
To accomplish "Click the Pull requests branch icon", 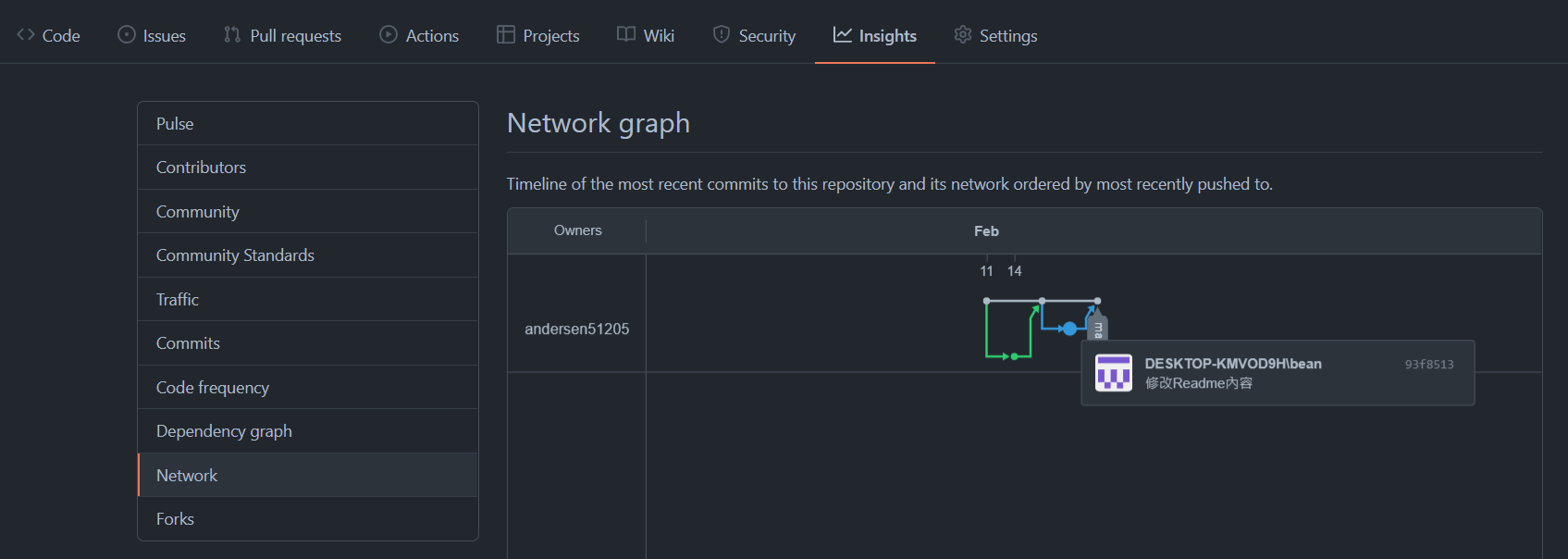I will tap(232, 34).
